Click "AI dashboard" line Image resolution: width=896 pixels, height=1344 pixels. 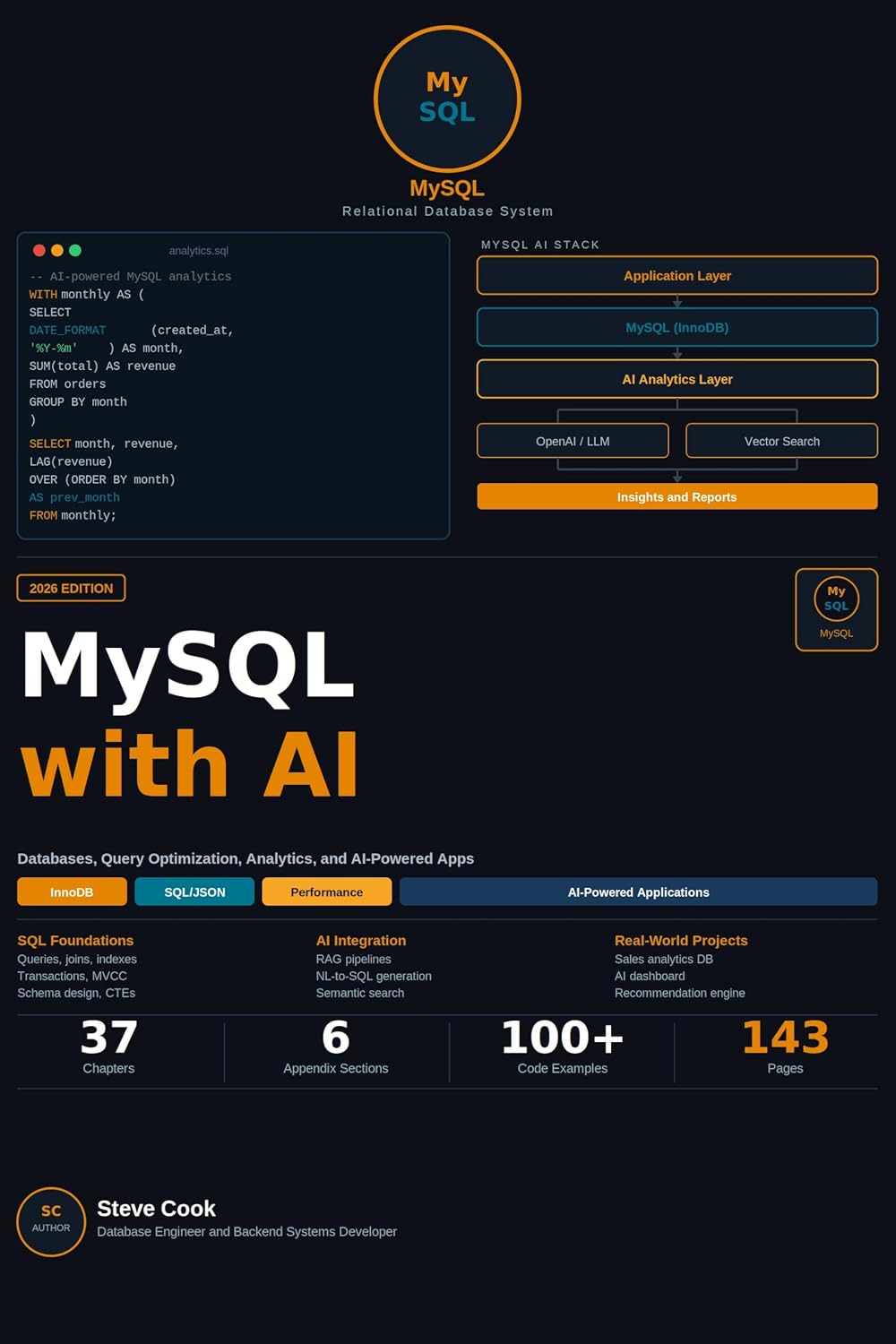point(650,977)
